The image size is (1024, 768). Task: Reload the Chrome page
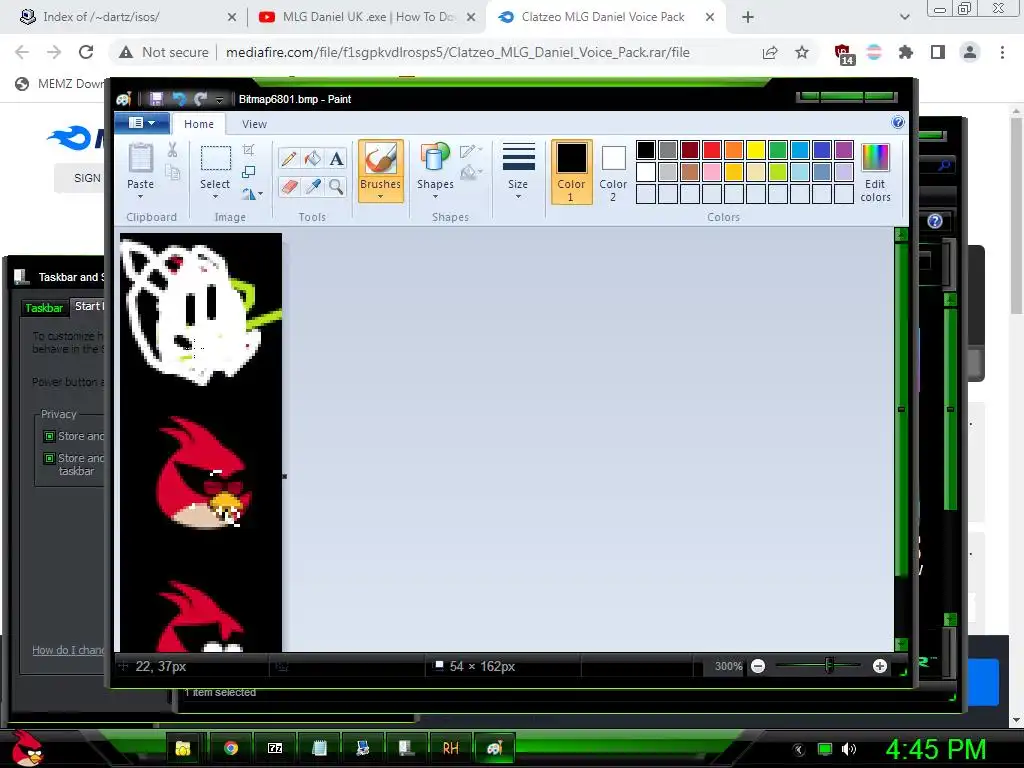click(x=86, y=52)
